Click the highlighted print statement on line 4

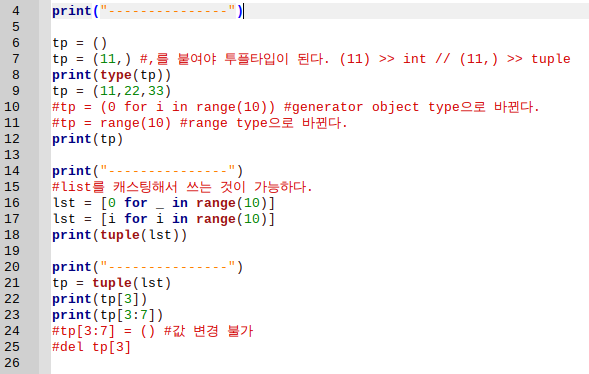148,11
